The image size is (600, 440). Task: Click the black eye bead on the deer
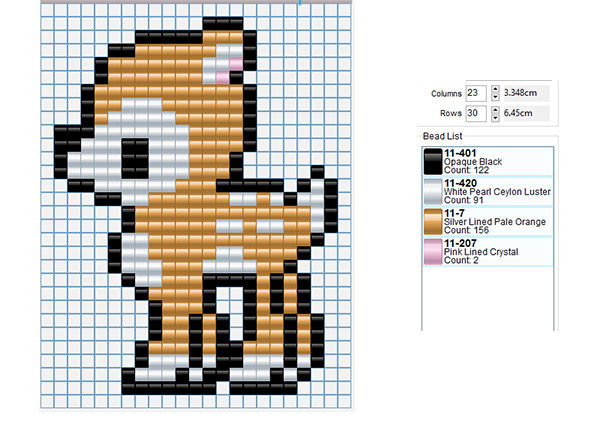(135, 159)
